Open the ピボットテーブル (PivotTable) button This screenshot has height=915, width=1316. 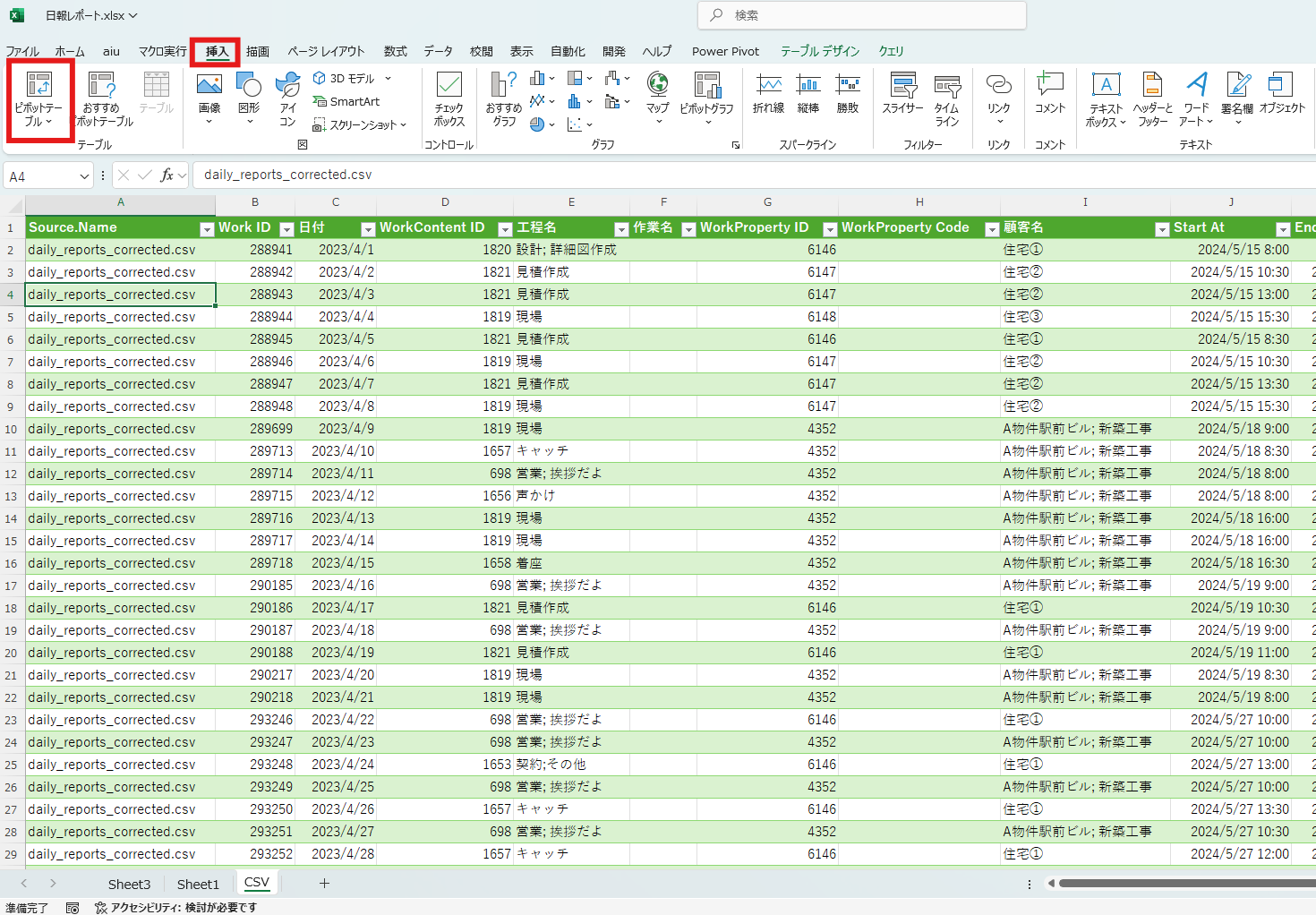39,99
